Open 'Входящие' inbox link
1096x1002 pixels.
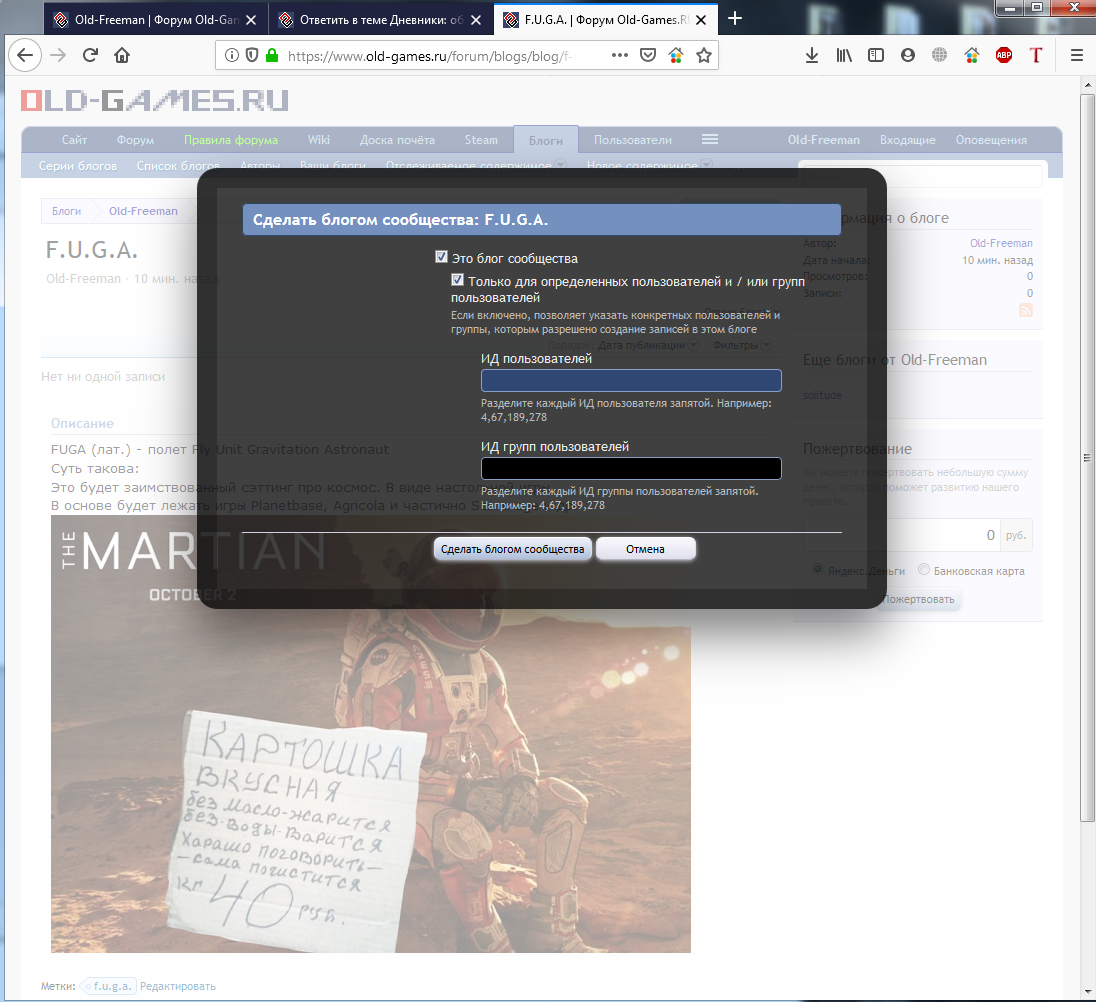(x=907, y=140)
